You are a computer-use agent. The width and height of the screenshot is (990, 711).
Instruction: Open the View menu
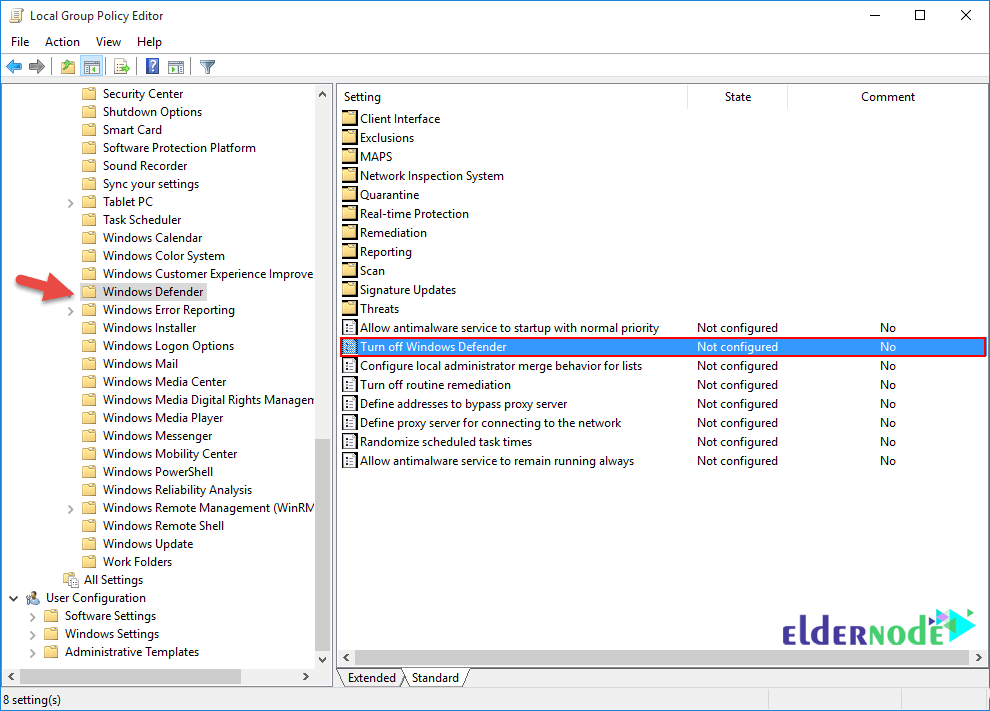(x=108, y=42)
